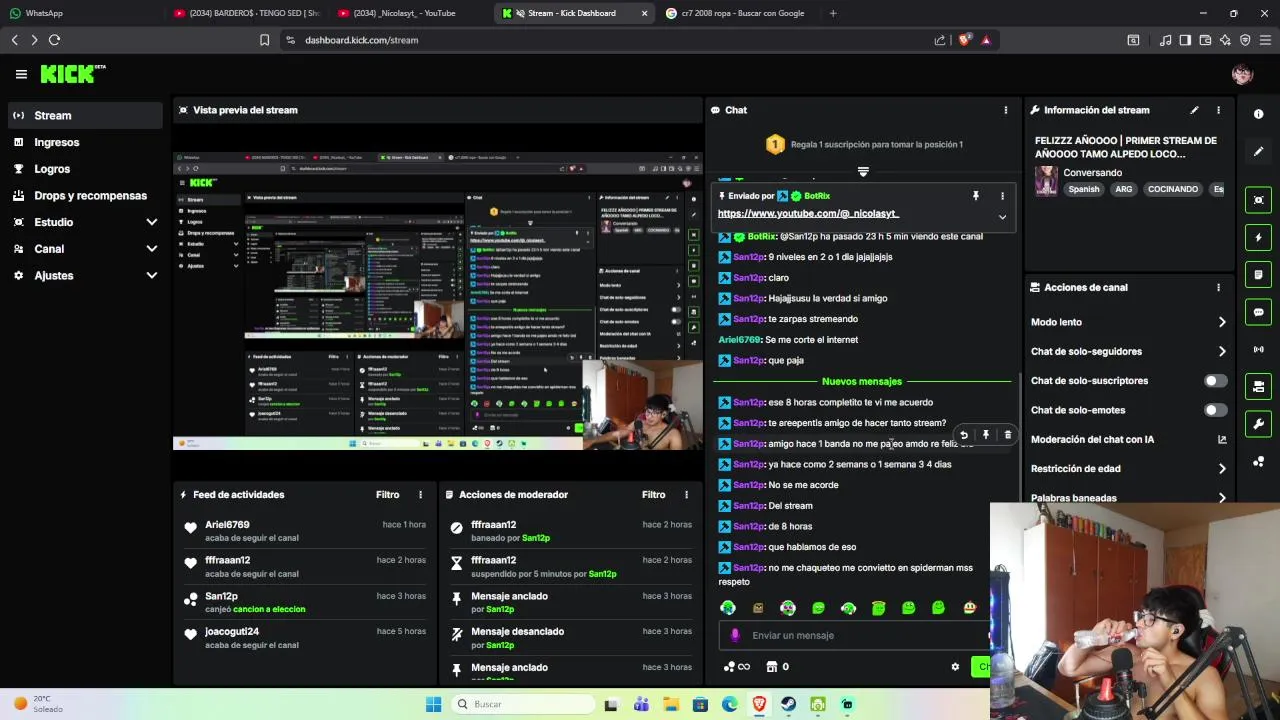The width and height of the screenshot is (1280, 720).
Task: Select Stream in the left sidebar
Action: [x=84, y=115]
